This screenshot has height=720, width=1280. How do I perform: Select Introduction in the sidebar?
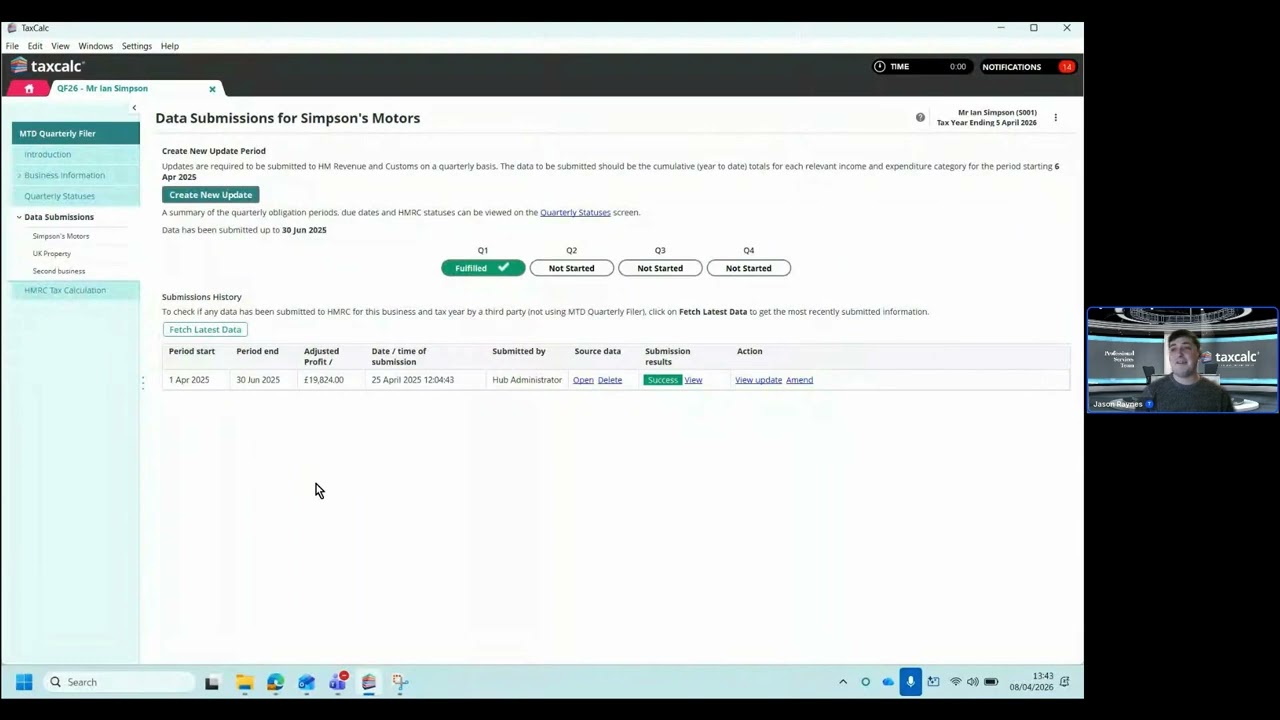pos(48,155)
